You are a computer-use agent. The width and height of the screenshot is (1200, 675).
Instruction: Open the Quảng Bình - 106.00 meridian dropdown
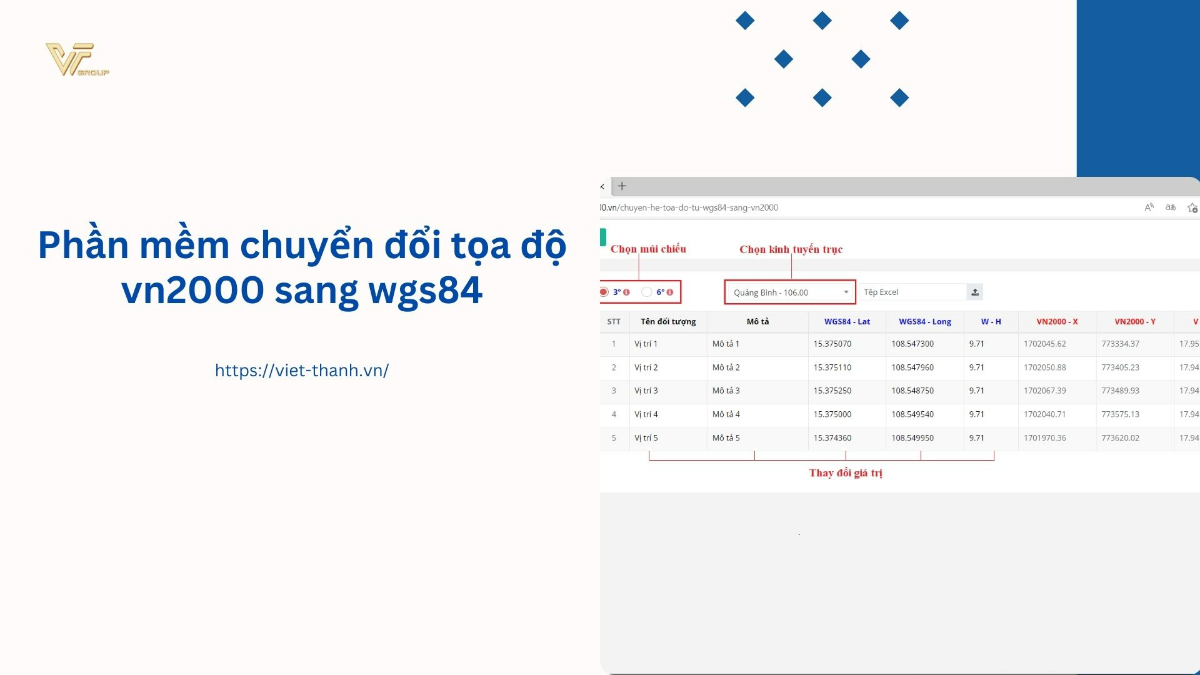pyautogui.click(x=790, y=292)
